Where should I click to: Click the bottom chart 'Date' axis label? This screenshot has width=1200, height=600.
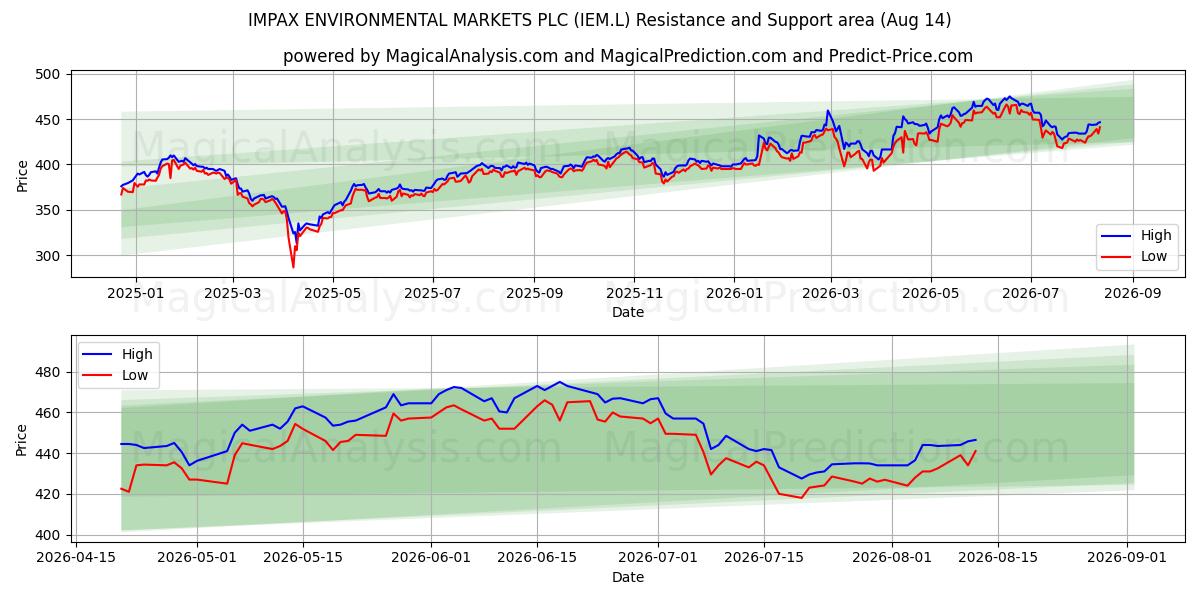tap(628, 577)
